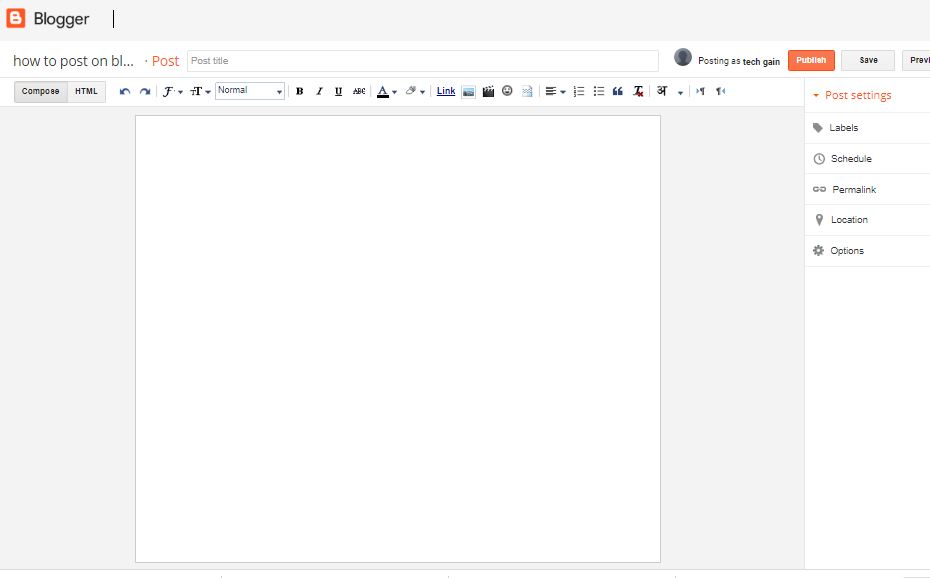Insert an image into the post
The width and height of the screenshot is (930, 578).
[x=468, y=91]
